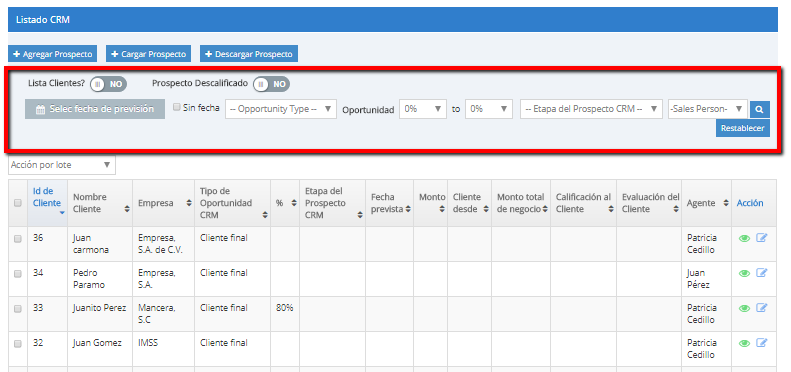This screenshot has height=372, width=791.
Task: Edit client Juan carmona with pencil icon
Action: 761,238
